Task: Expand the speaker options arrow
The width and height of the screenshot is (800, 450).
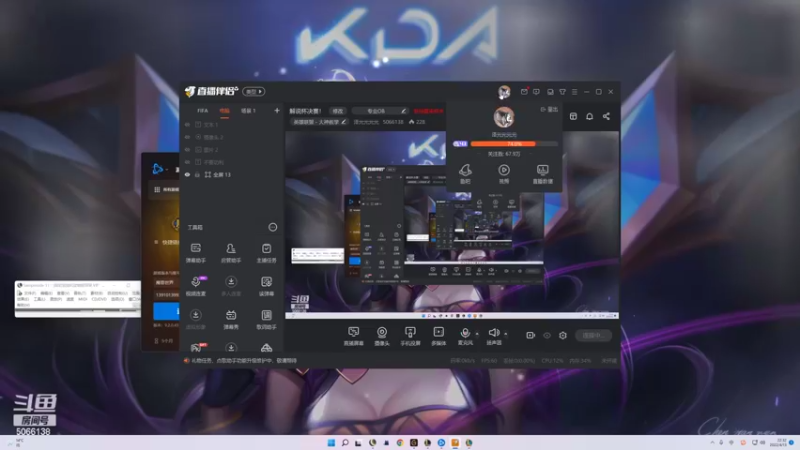Action: (x=506, y=334)
